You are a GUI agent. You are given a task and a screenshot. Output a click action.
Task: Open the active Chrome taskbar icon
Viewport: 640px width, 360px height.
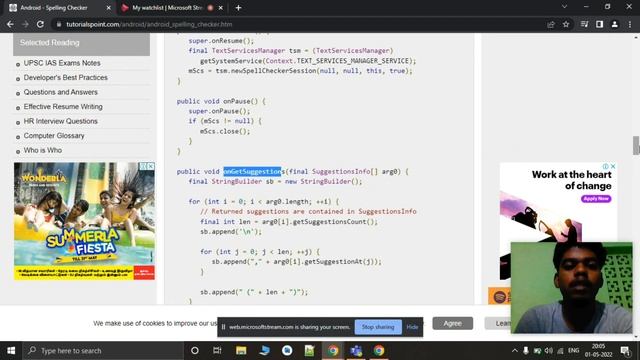click(333, 351)
